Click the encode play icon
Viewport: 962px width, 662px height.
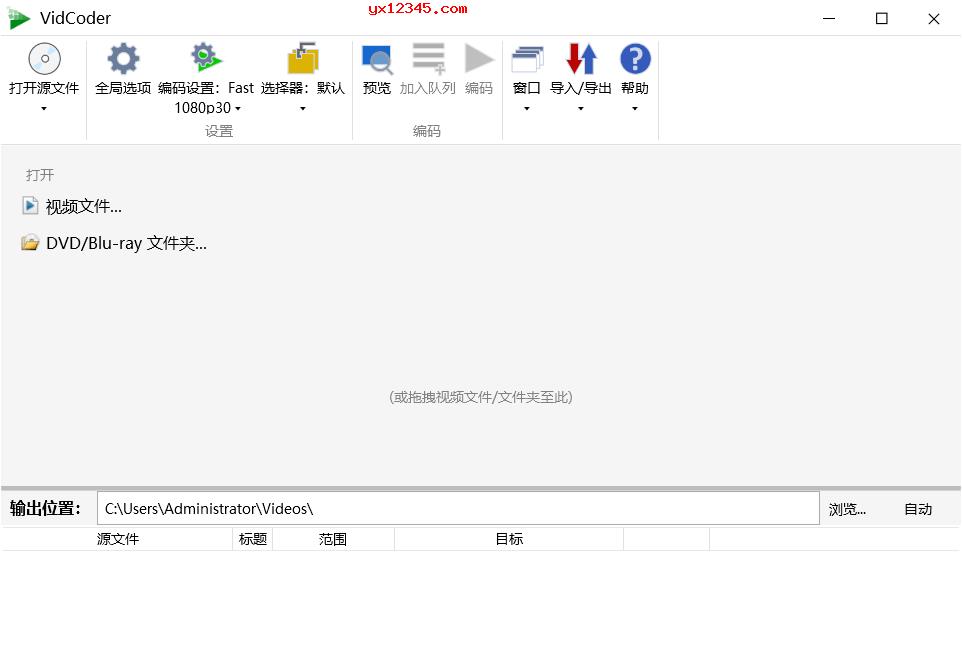[479, 59]
